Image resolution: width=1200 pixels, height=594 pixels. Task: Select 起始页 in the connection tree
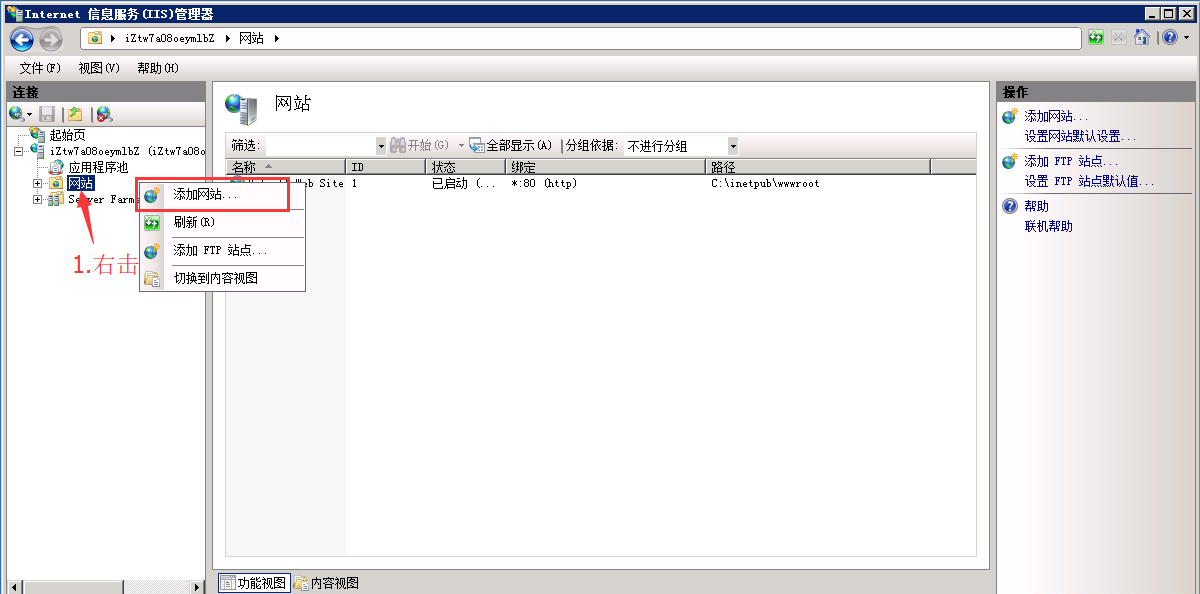[67, 135]
